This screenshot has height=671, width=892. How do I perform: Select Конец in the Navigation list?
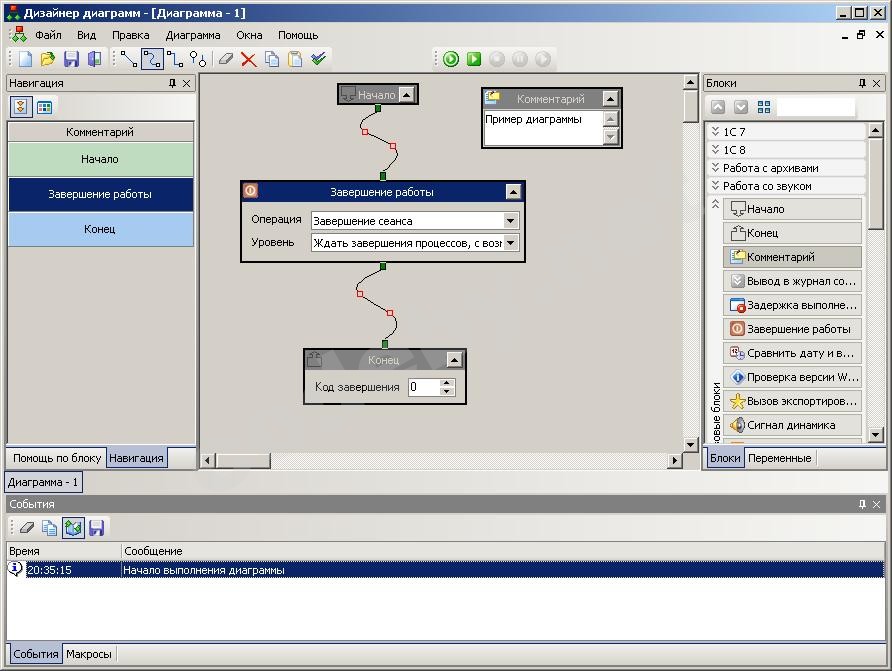click(x=100, y=229)
